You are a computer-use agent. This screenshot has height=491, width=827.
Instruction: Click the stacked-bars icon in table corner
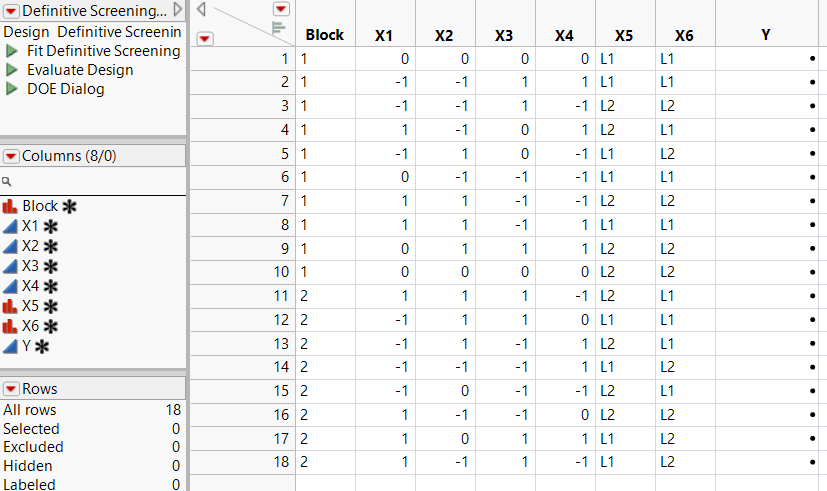coord(279,27)
